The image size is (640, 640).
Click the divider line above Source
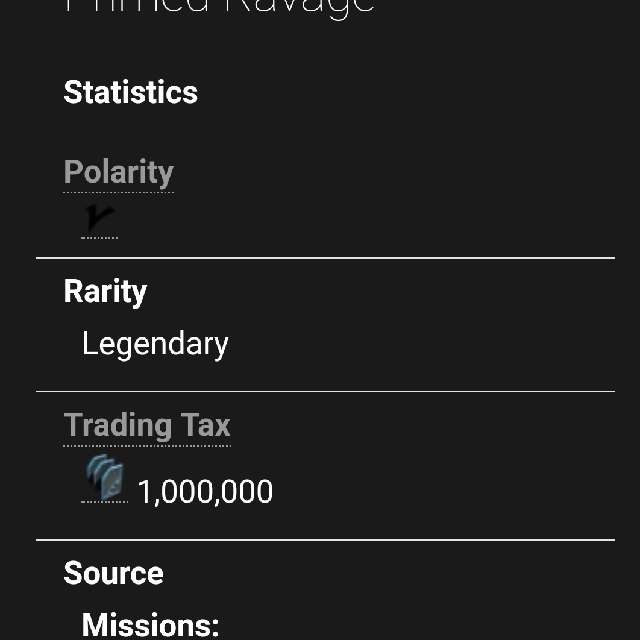click(325, 540)
